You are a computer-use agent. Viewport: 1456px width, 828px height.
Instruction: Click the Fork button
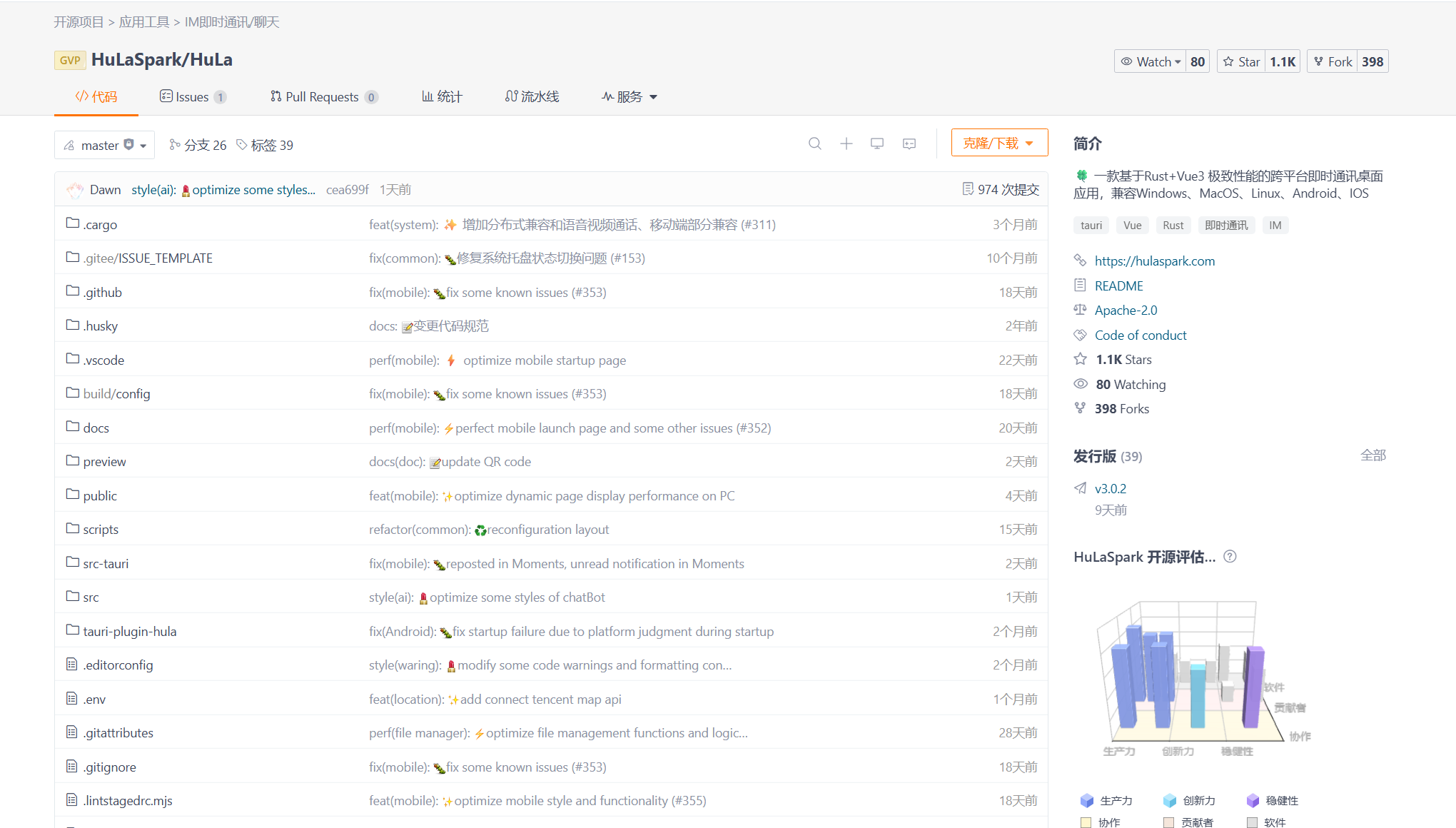[1332, 61]
